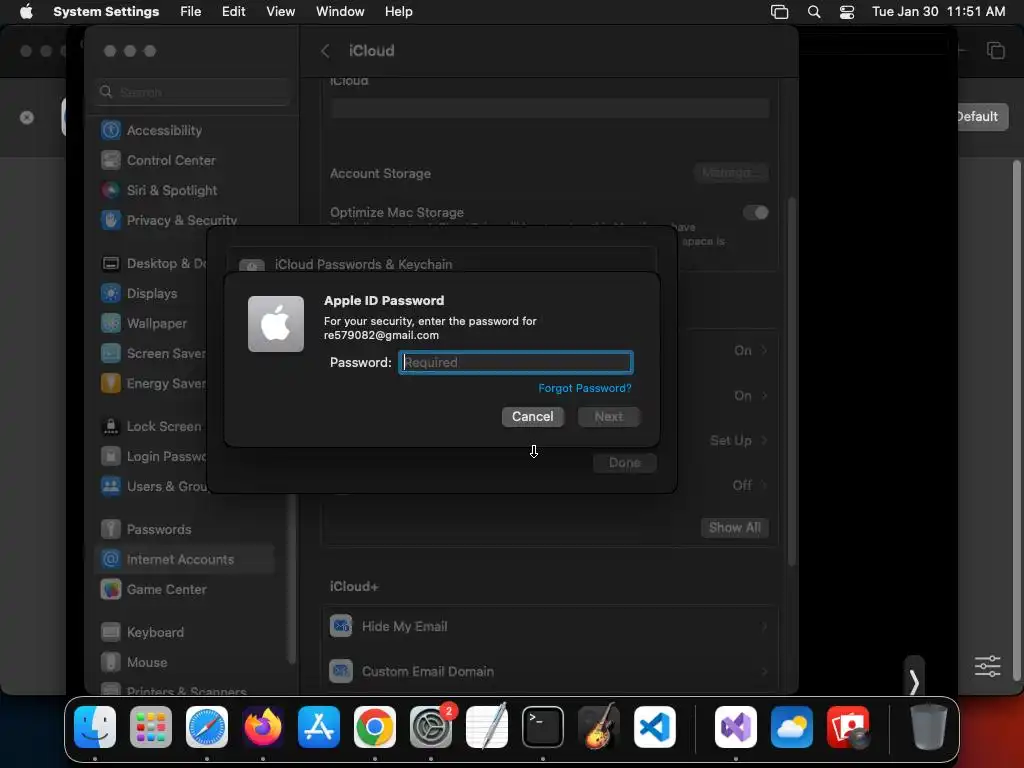Image resolution: width=1024 pixels, height=768 pixels.
Task: Click the Password input field
Action: pos(516,362)
